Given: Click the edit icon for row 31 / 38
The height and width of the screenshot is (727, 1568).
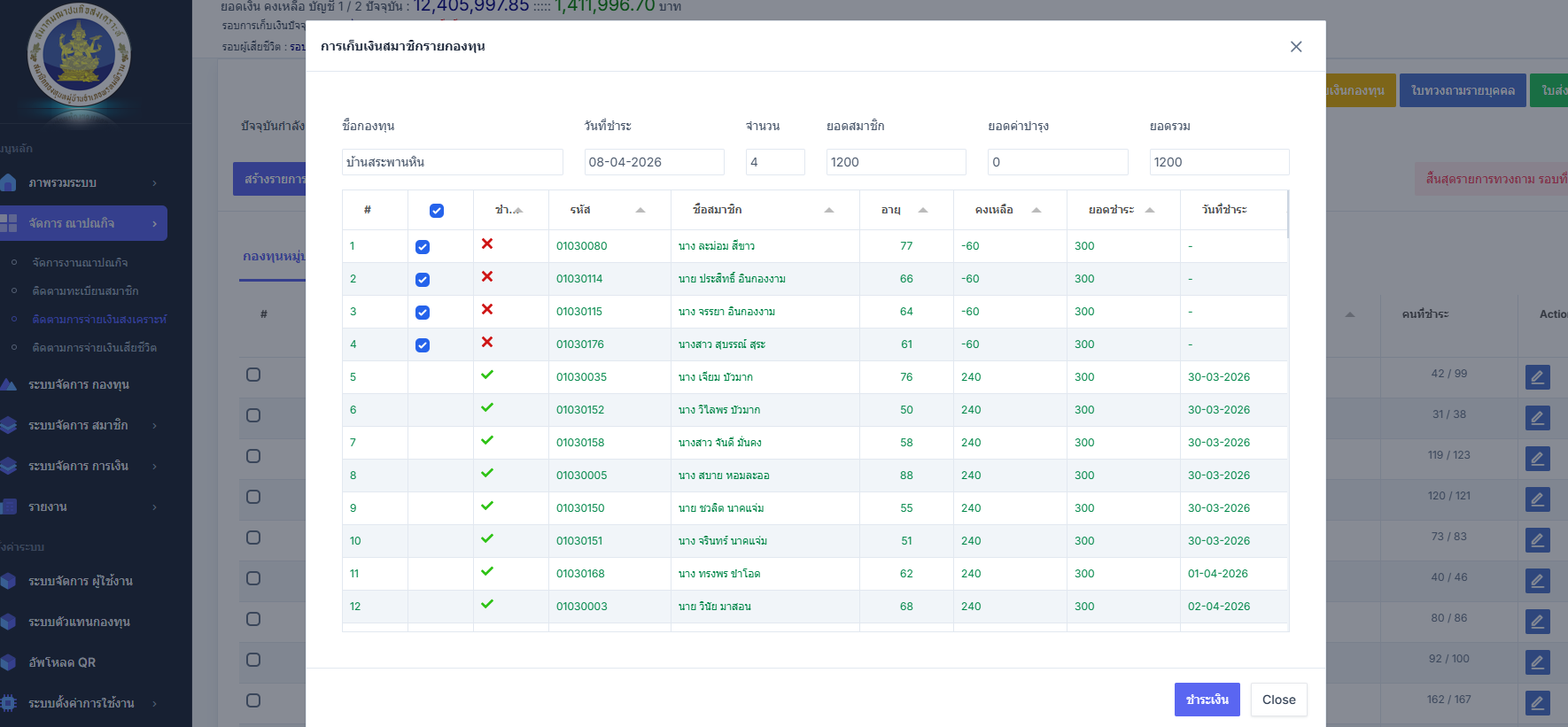Looking at the screenshot, I should 1538,418.
